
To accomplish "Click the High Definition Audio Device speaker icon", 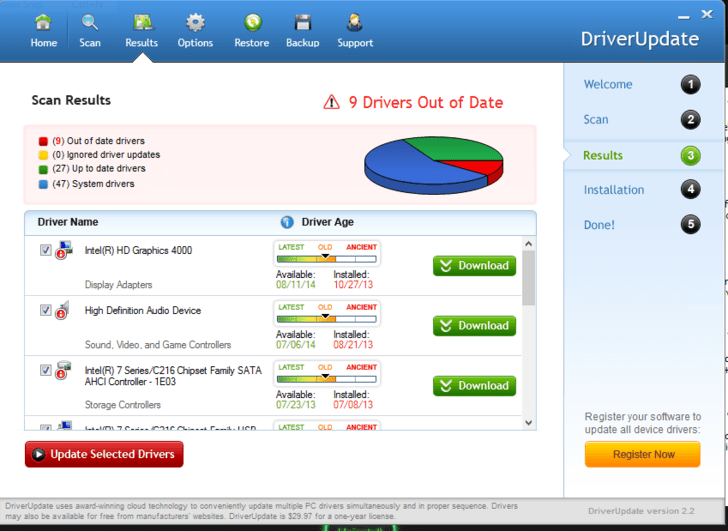I will point(62,311).
